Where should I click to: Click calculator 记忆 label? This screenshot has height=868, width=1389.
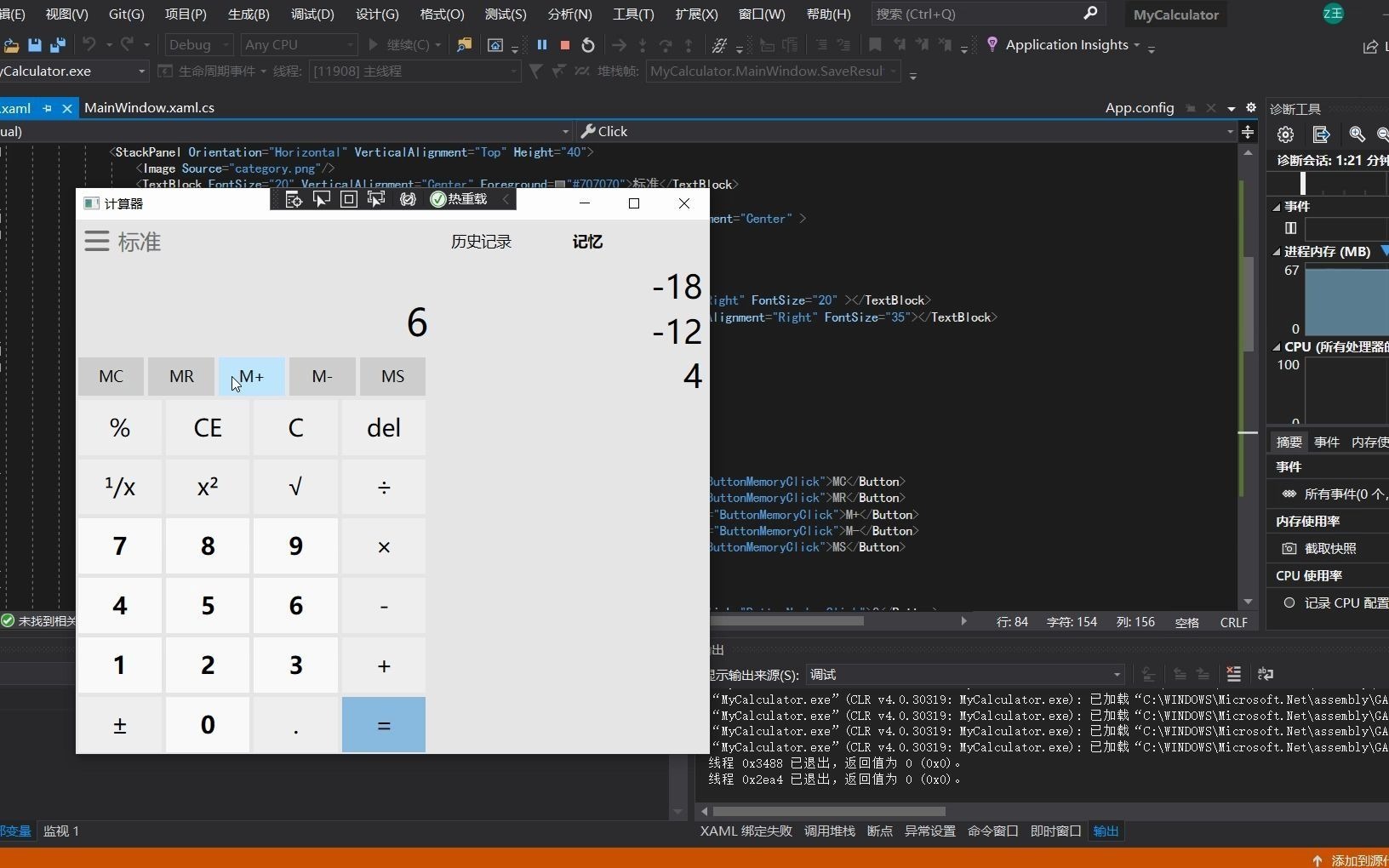(x=587, y=242)
